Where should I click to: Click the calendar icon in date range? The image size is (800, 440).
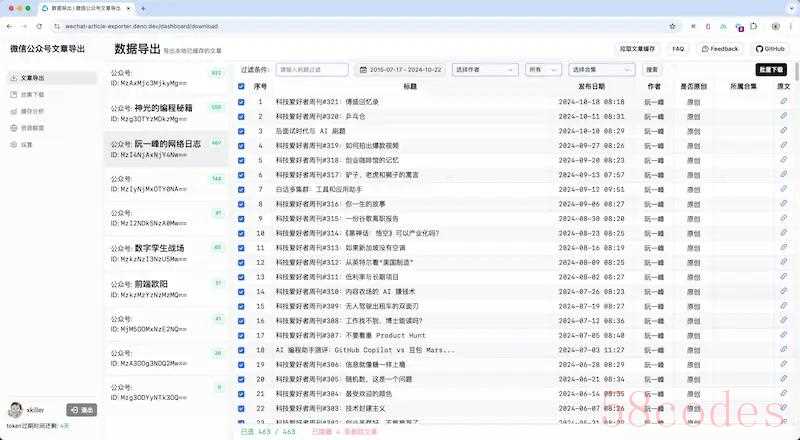click(x=363, y=70)
